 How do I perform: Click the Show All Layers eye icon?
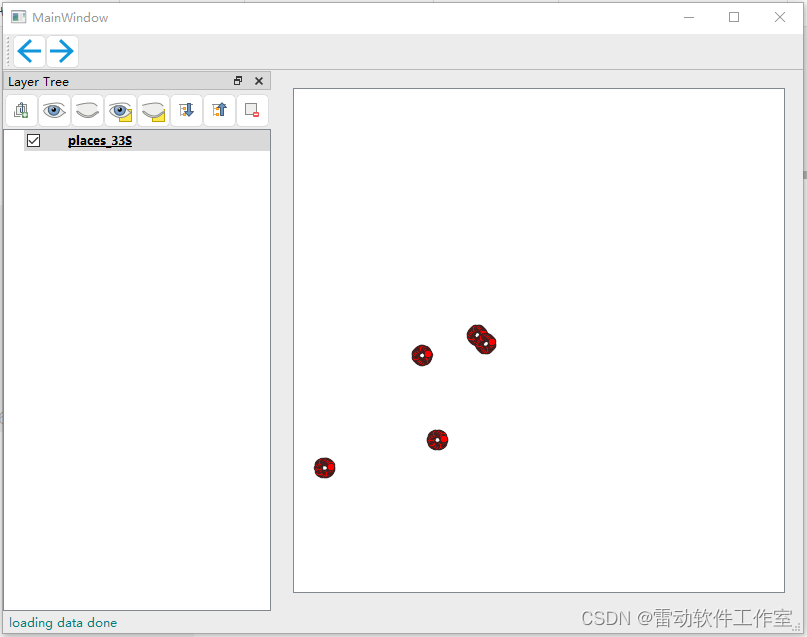[x=54, y=110]
